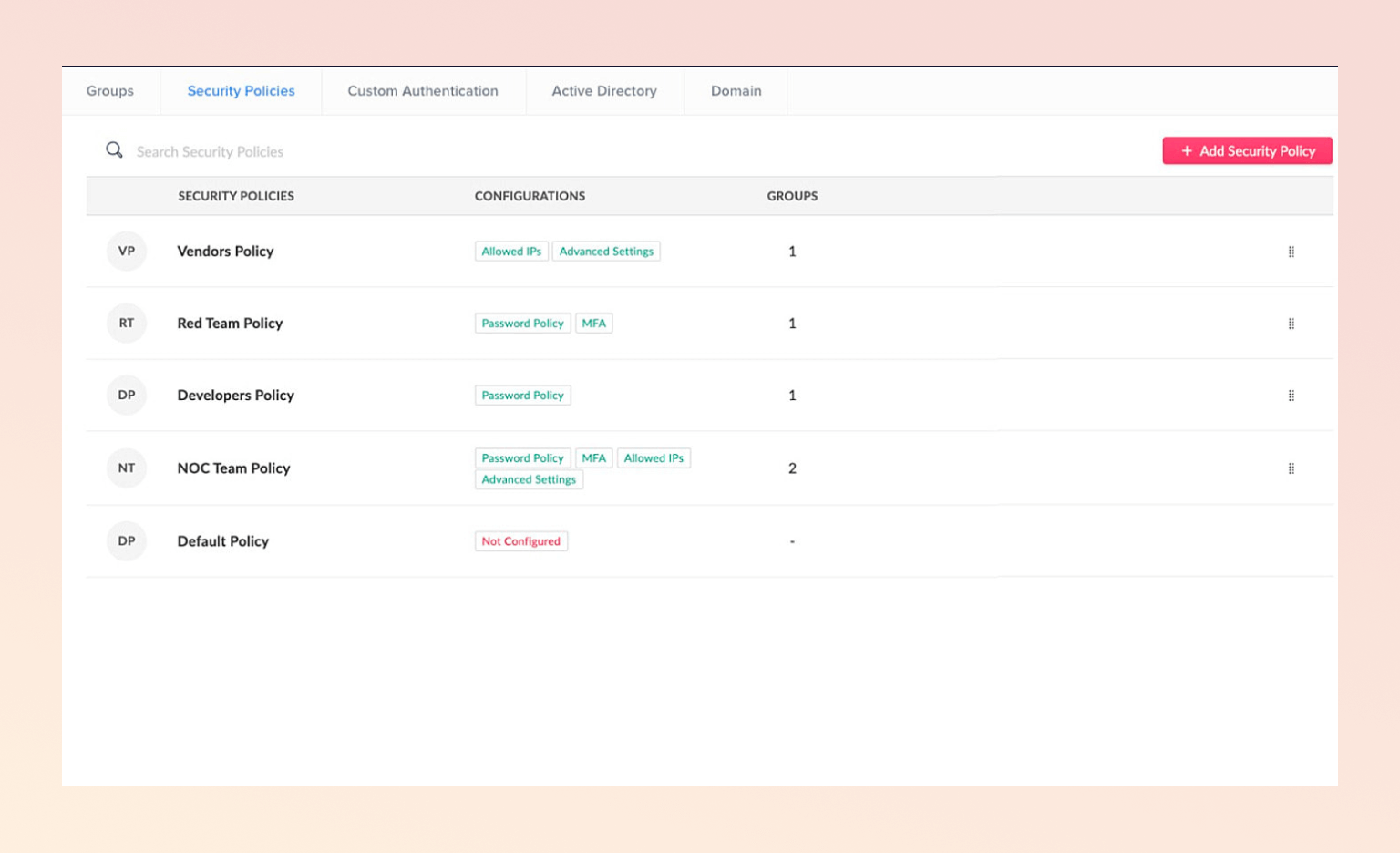
Task: Click the Not Configured tag
Action: pos(521,541)
